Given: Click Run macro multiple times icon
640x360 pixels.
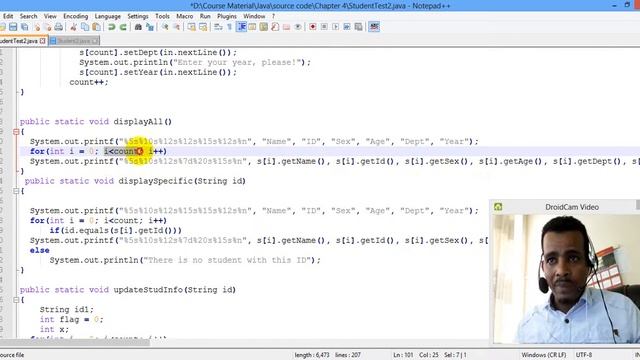Looking at the screenshot, I should (x=347, y=27).
